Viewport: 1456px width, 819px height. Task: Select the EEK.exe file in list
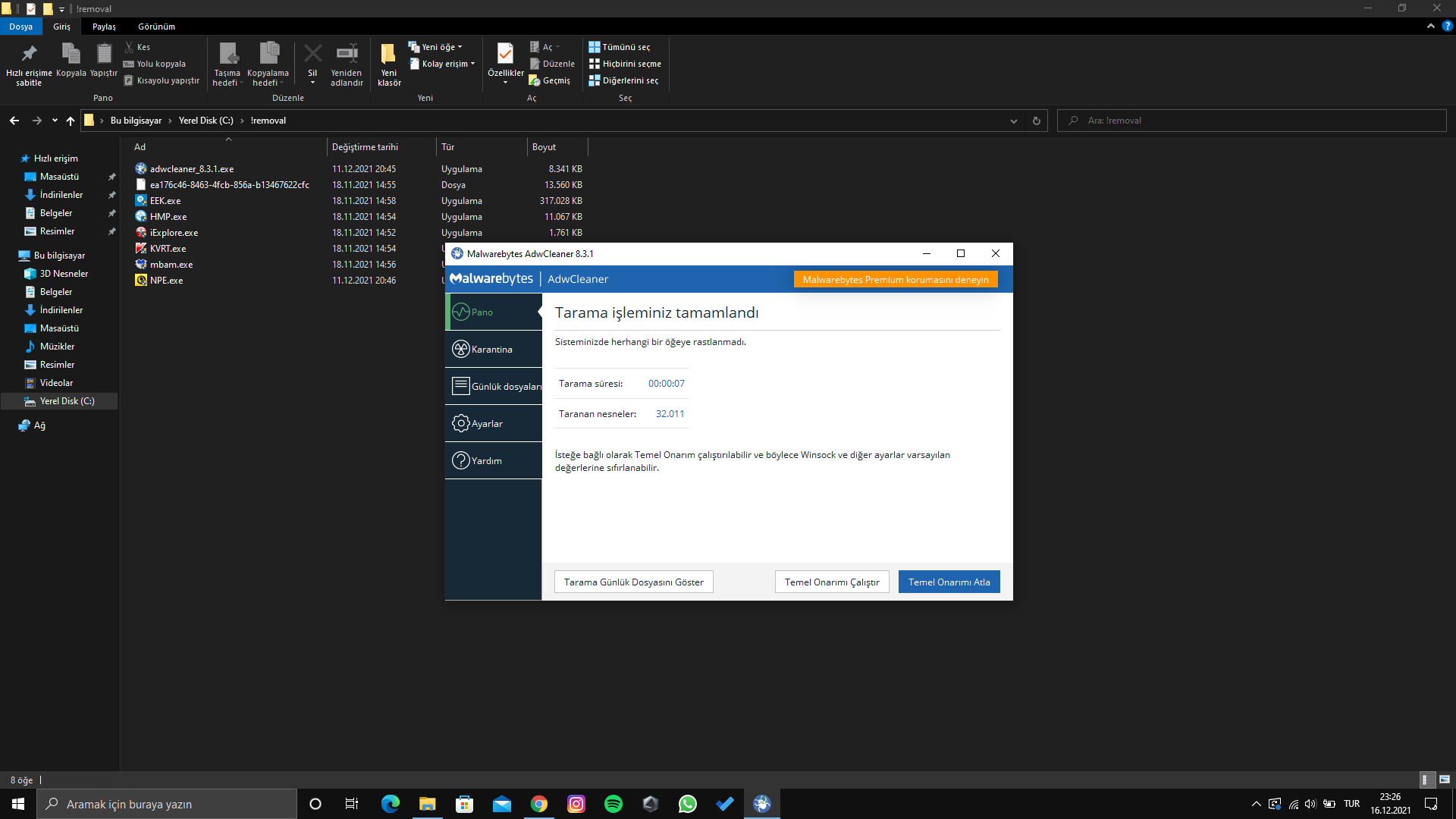click(165, 201)
